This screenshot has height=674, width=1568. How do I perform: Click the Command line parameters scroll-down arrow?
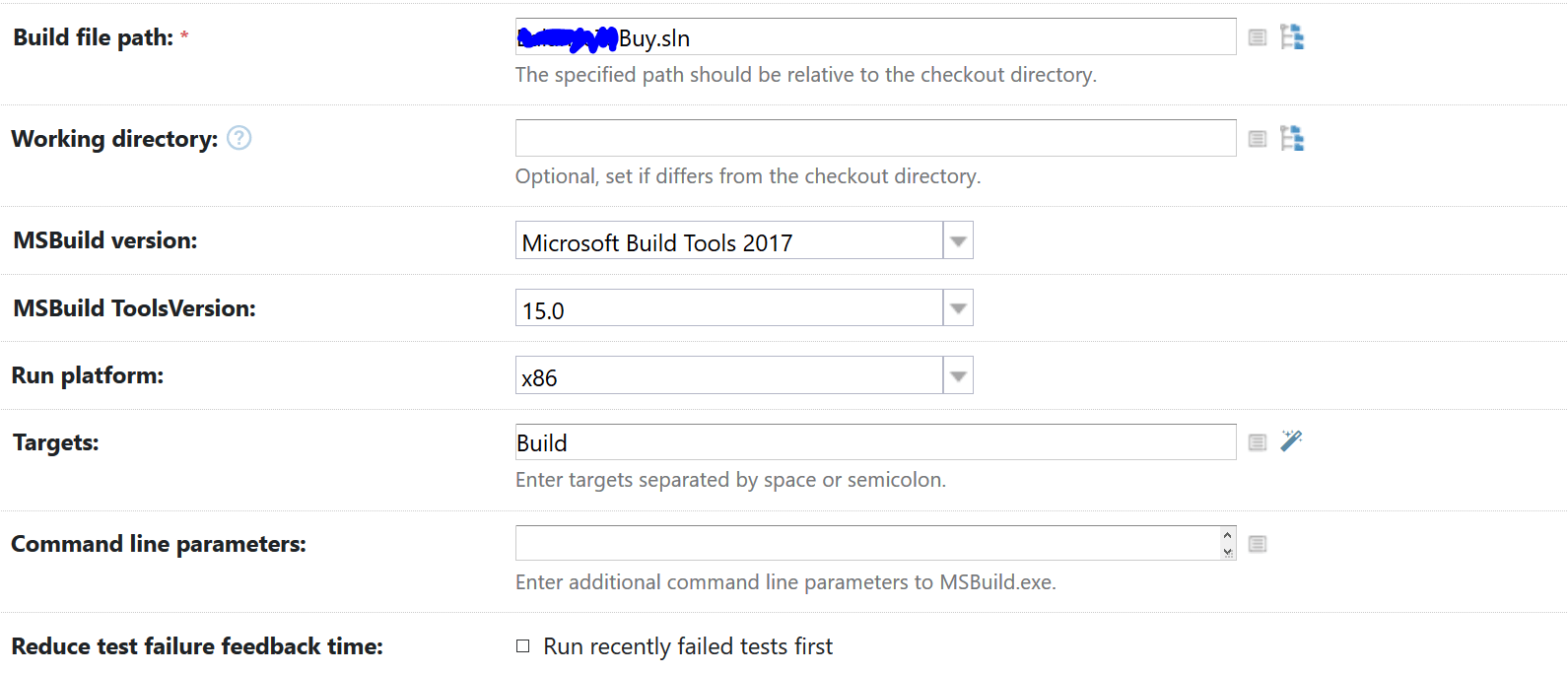[x=1227, y=552]
